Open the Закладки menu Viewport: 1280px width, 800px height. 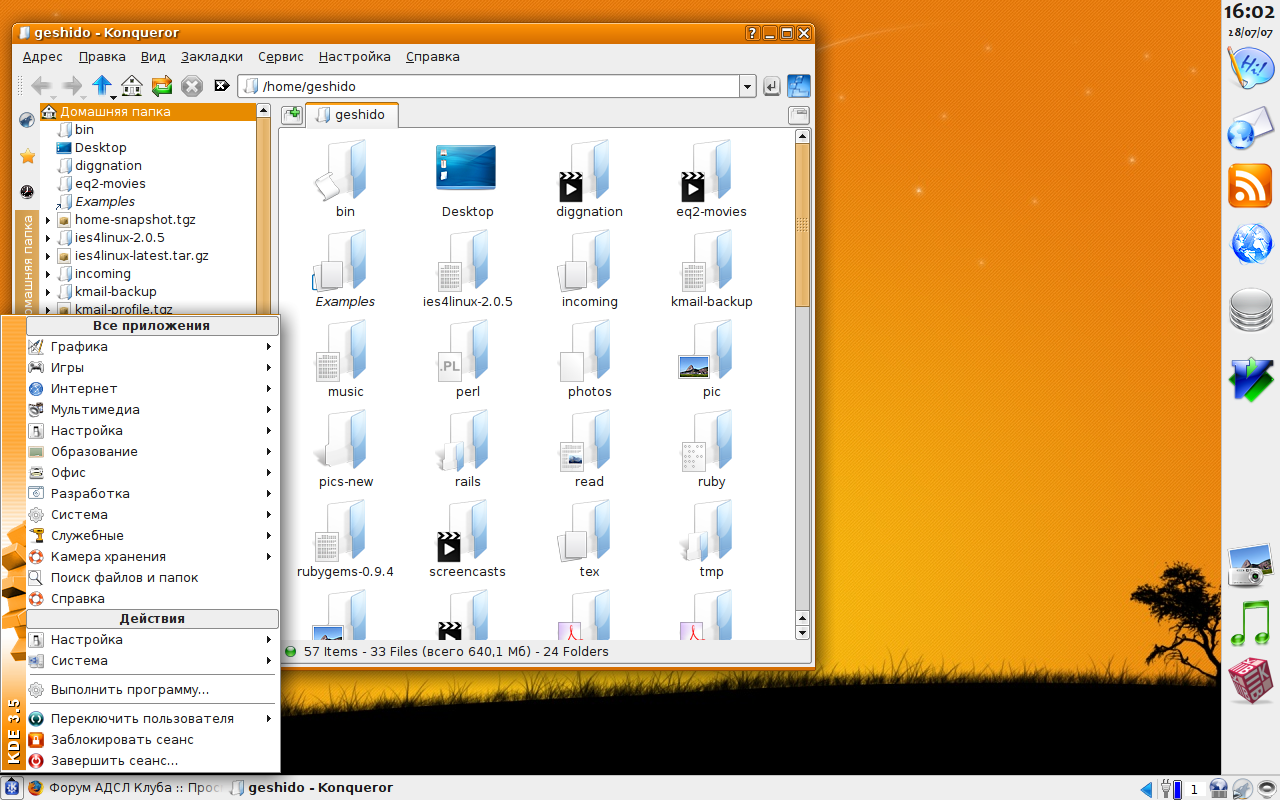point(211,57)
